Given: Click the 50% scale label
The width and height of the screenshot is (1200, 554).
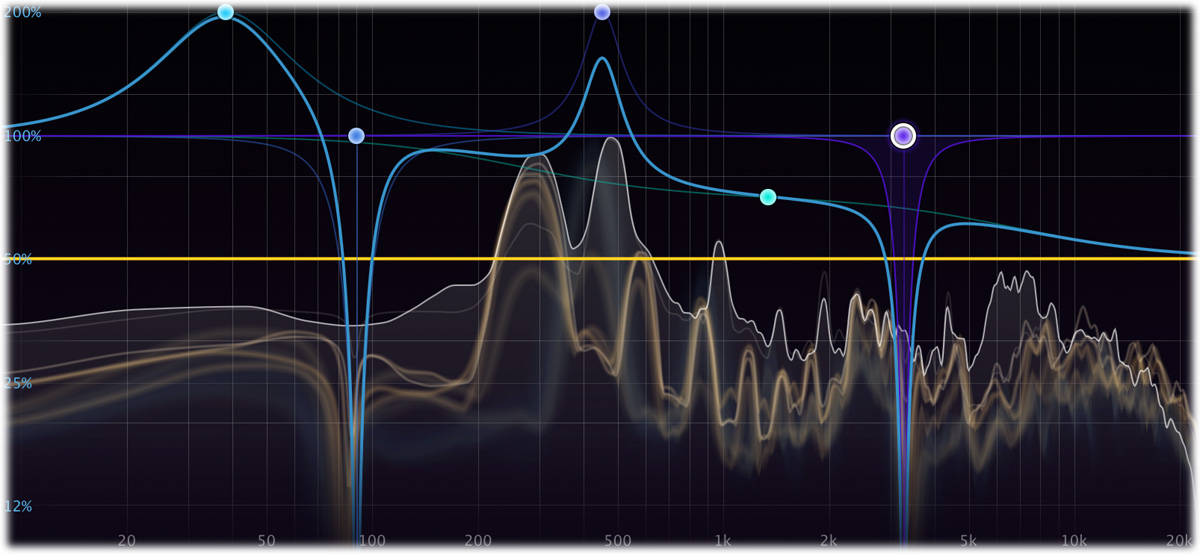Looking at the screenshot, I should (x=20, y=259).
